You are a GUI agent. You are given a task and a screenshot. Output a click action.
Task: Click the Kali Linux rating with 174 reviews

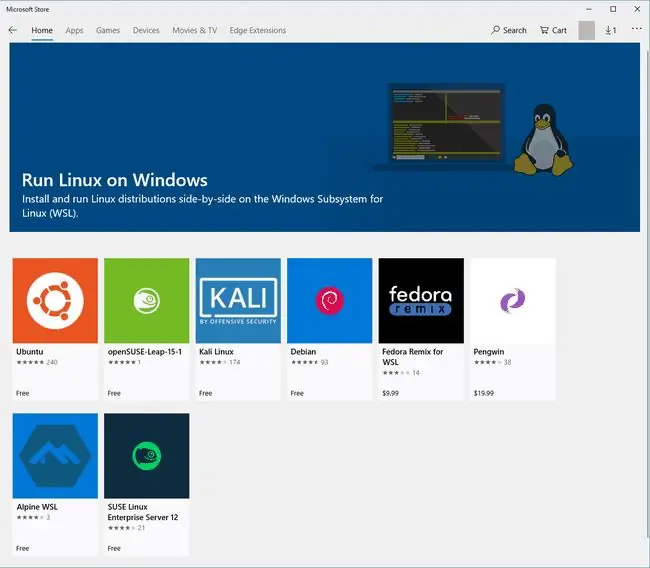coord(220,362)
